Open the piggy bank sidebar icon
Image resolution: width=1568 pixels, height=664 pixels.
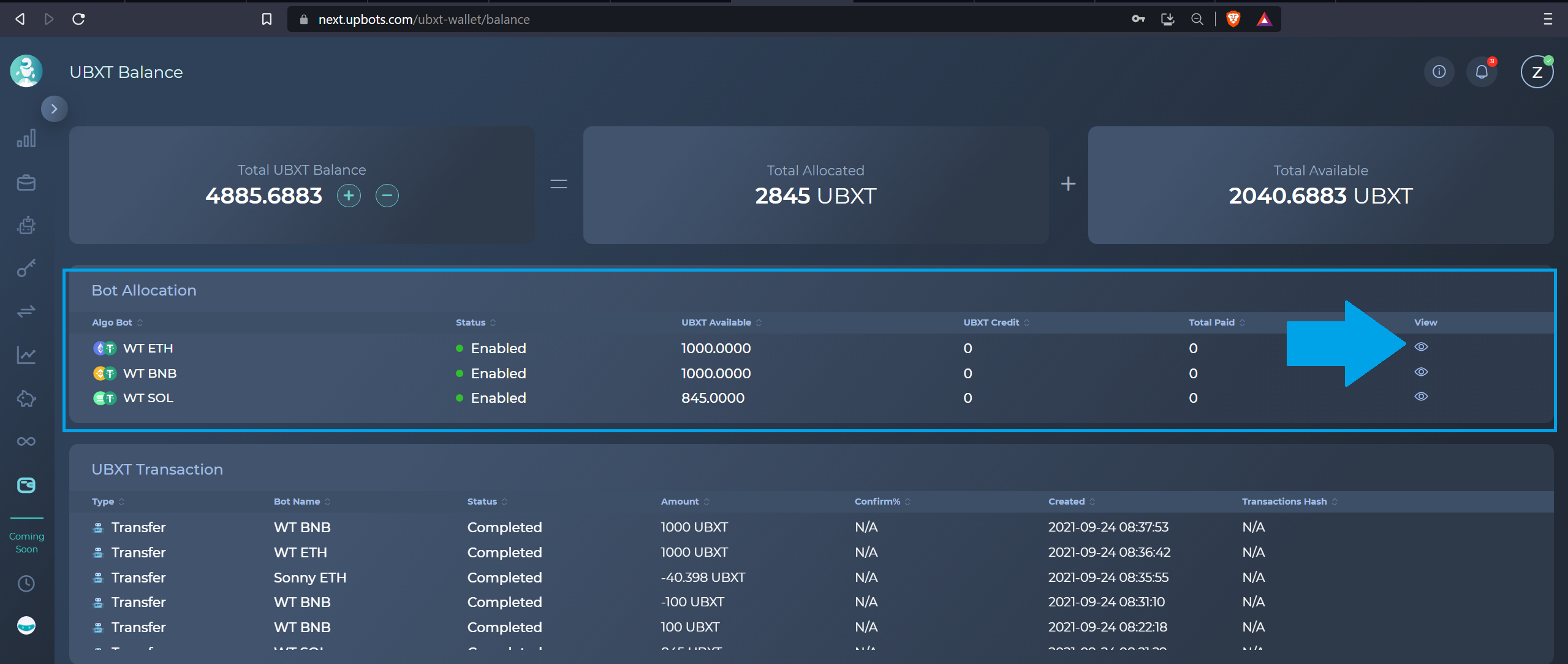(x=26, y=399)
